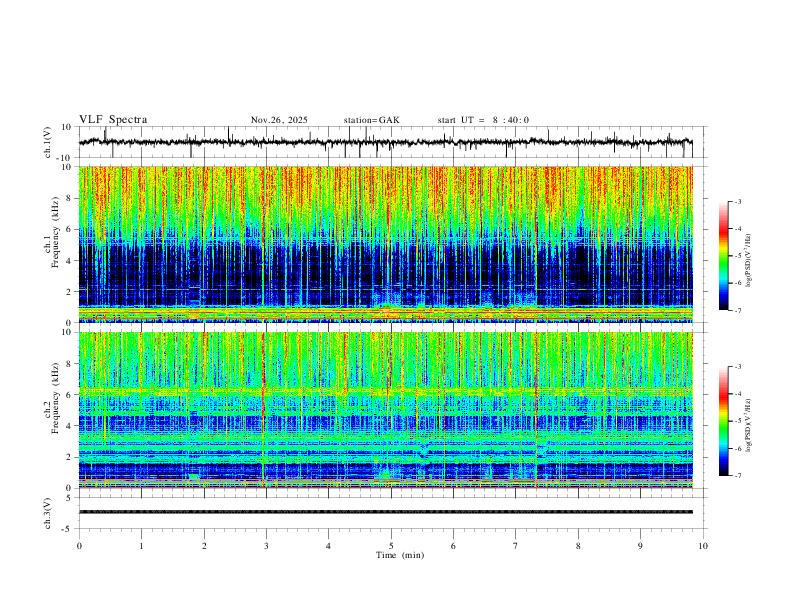Viewport: 792px width, 612px height.
Task: Click the time axis tick label '5'
Action: click(x=391, y=546)
